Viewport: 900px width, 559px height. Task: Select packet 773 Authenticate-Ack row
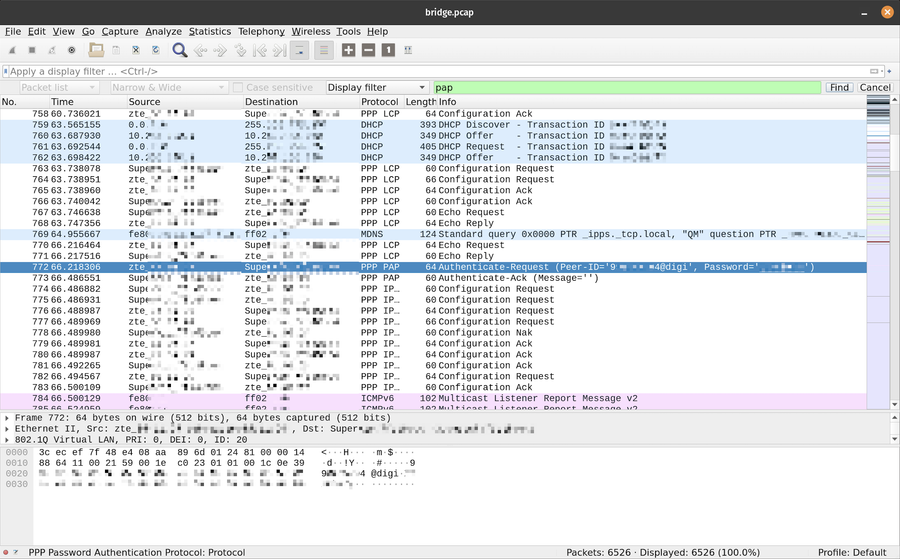point(433,278)
